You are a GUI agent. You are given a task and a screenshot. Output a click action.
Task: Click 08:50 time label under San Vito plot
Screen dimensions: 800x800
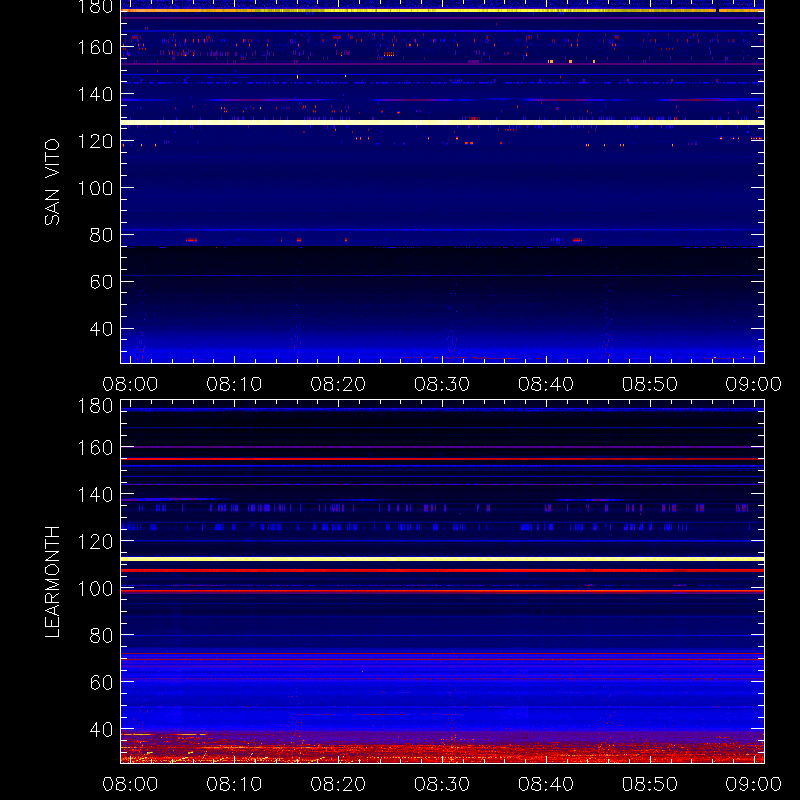[x=649, y=384]
